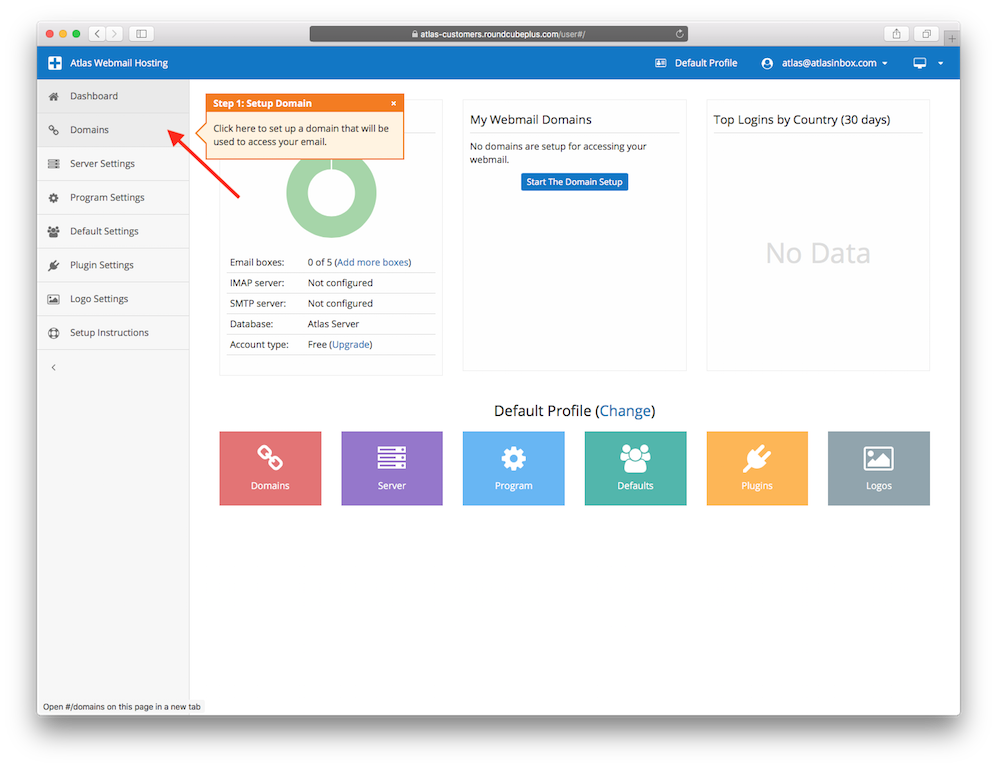The width and height of the screenshot is (997, 768).
Task: Click the browser address bar
Action: click(498, 34)
